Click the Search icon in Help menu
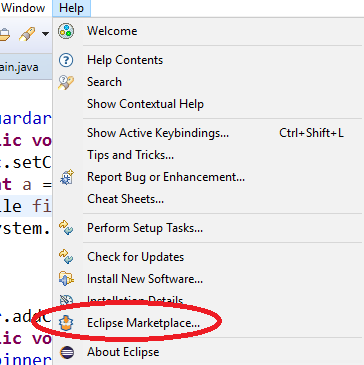Viewport: 364px width, 365px height. coord(66,82)
